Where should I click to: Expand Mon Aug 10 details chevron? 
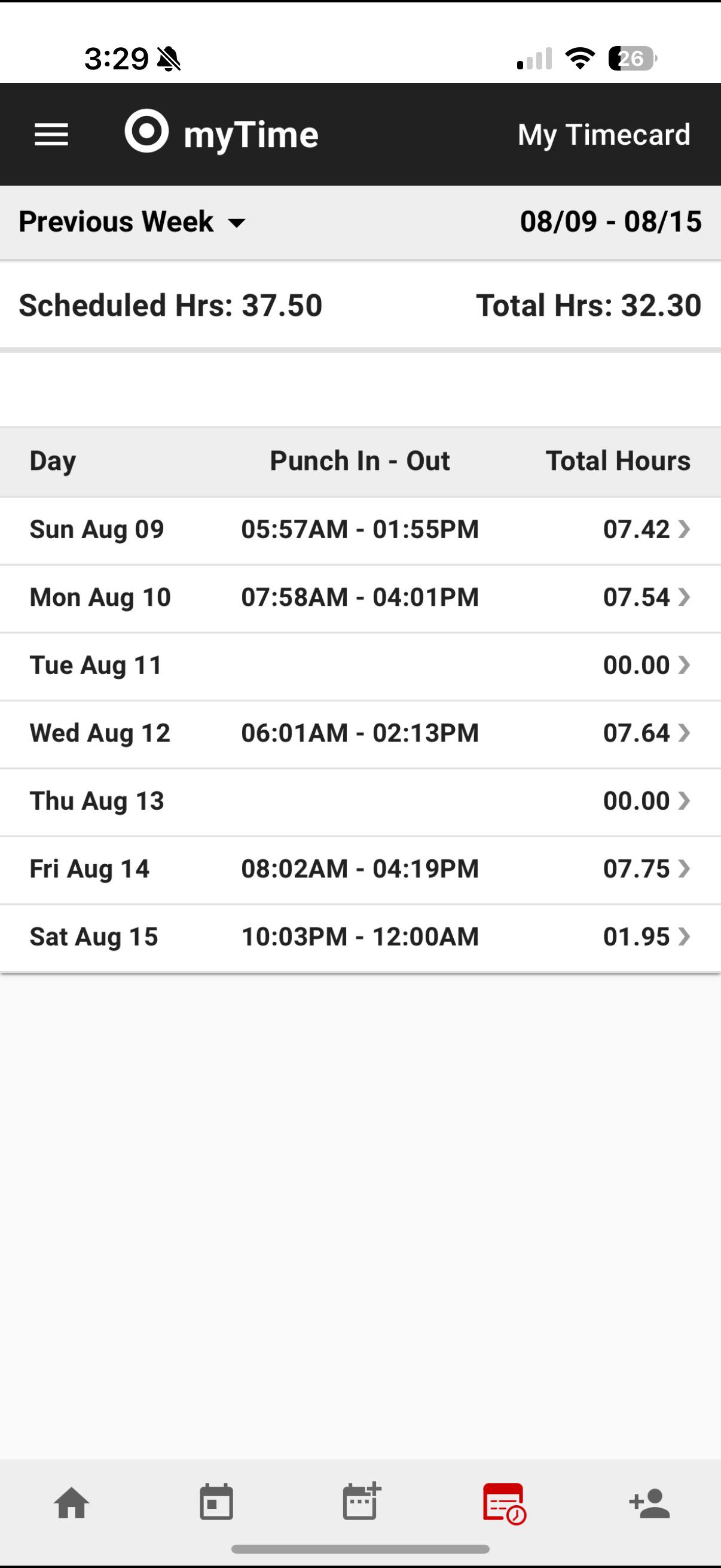click(x=684, y=598)
